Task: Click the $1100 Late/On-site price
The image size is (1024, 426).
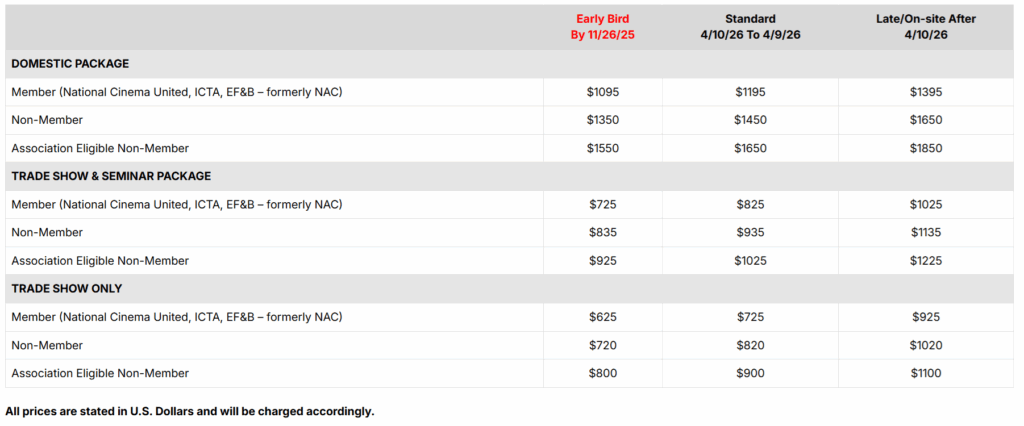Action: click(926, 373)
